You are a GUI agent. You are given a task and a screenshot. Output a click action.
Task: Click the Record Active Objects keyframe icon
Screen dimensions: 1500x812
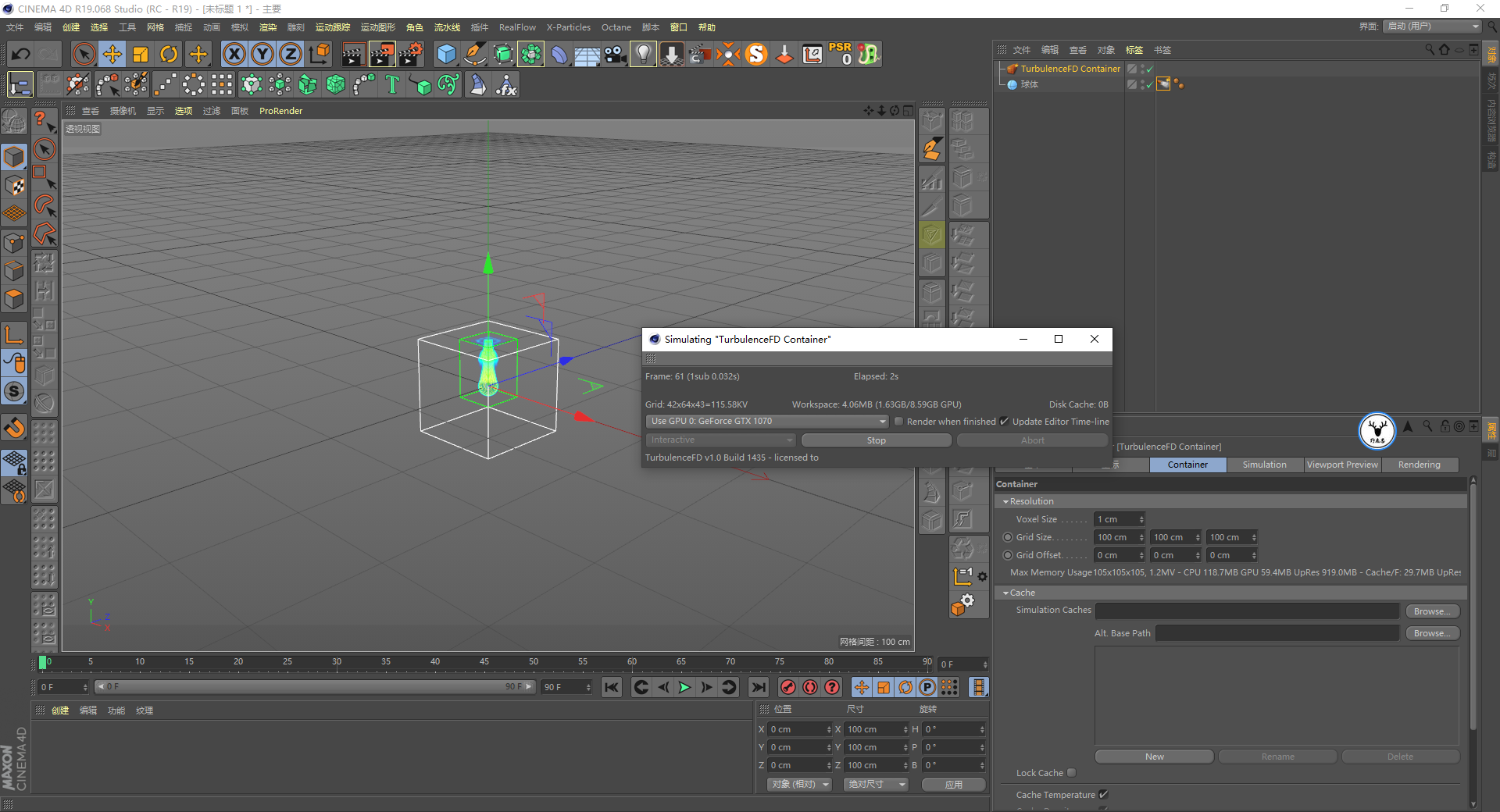point(788,687)
